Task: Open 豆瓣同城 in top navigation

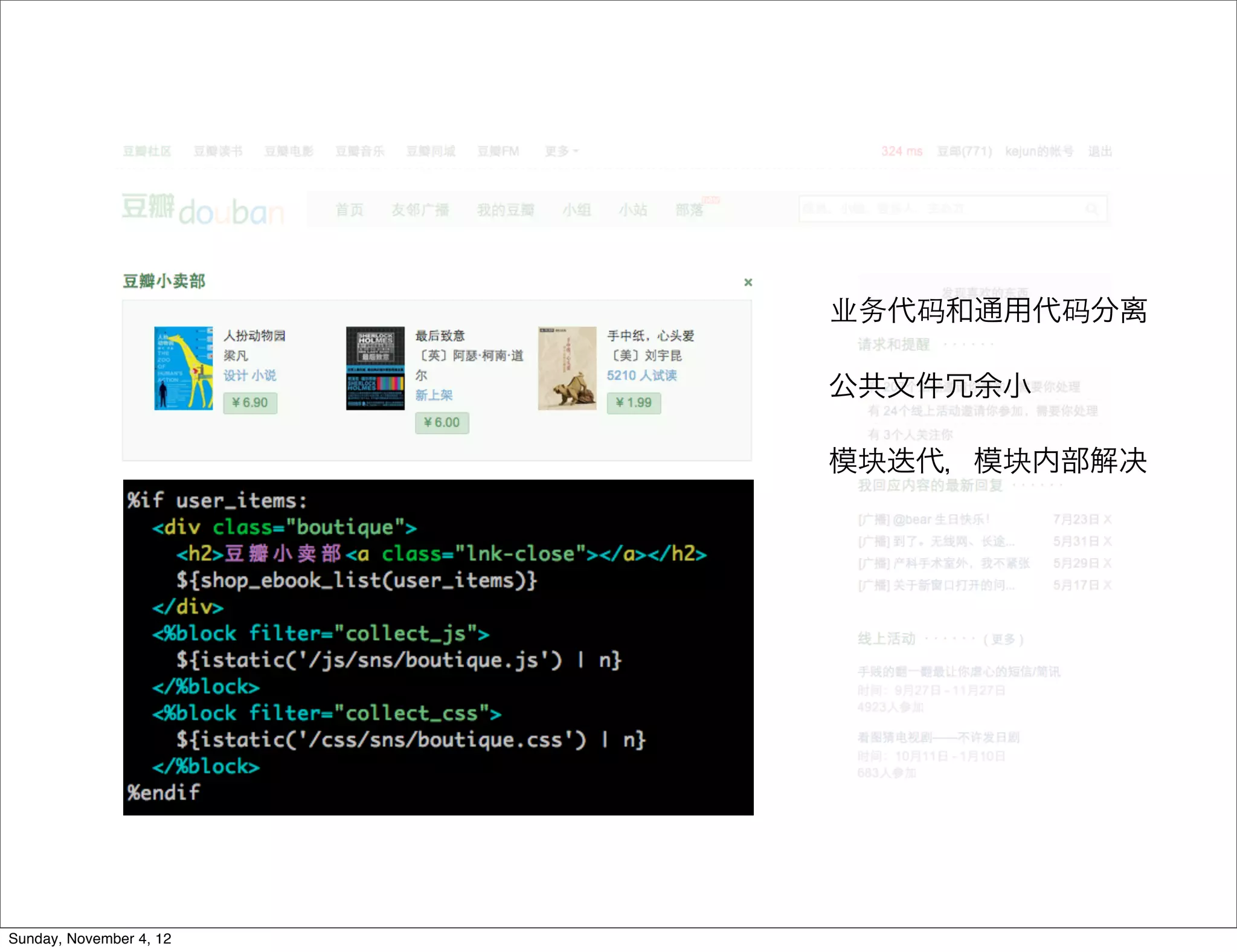Action: click(x=431, y=151)
